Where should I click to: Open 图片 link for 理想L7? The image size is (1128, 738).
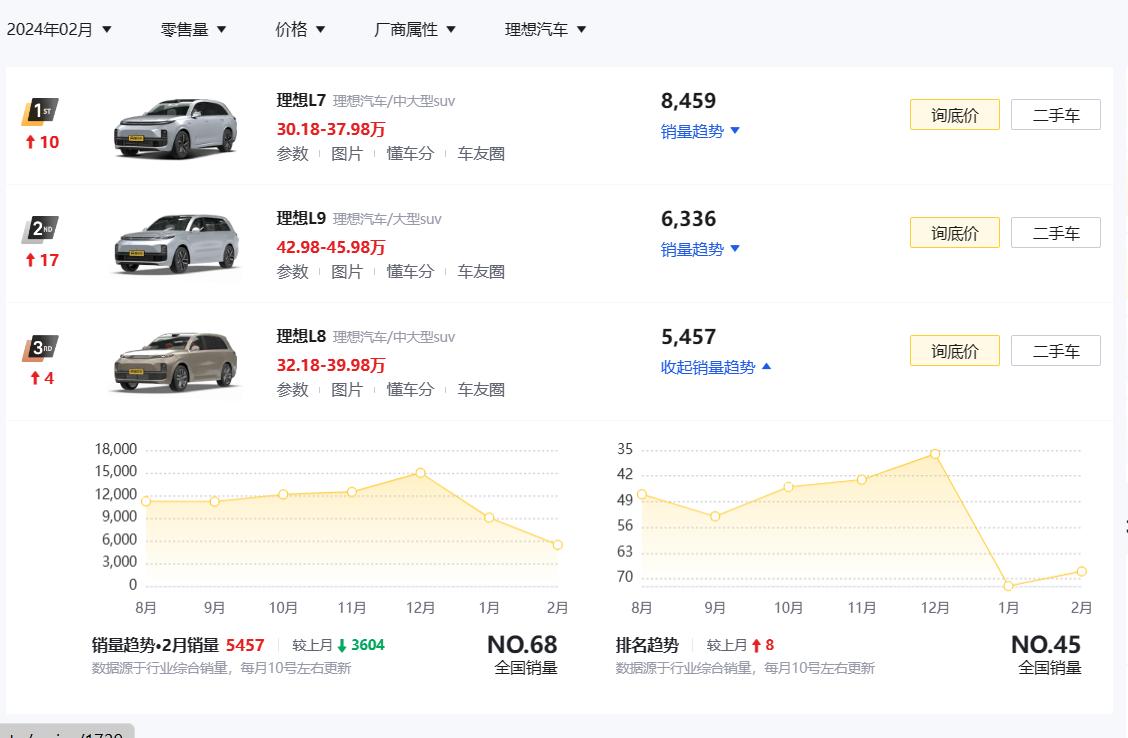347,153
